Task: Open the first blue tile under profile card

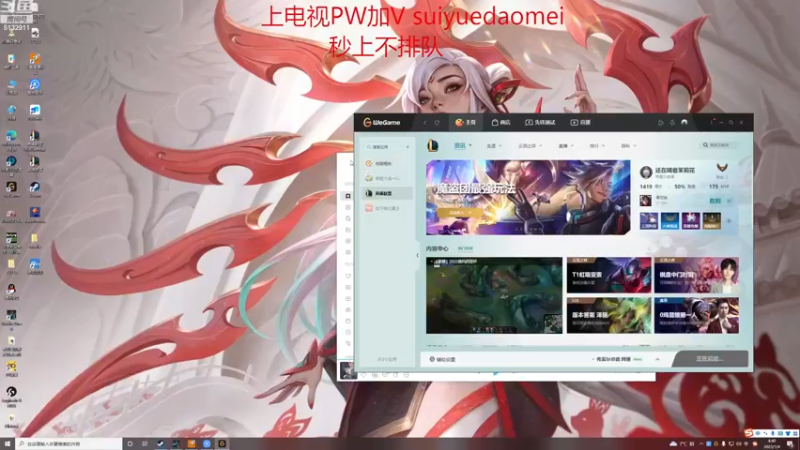Action: (648, 221)
